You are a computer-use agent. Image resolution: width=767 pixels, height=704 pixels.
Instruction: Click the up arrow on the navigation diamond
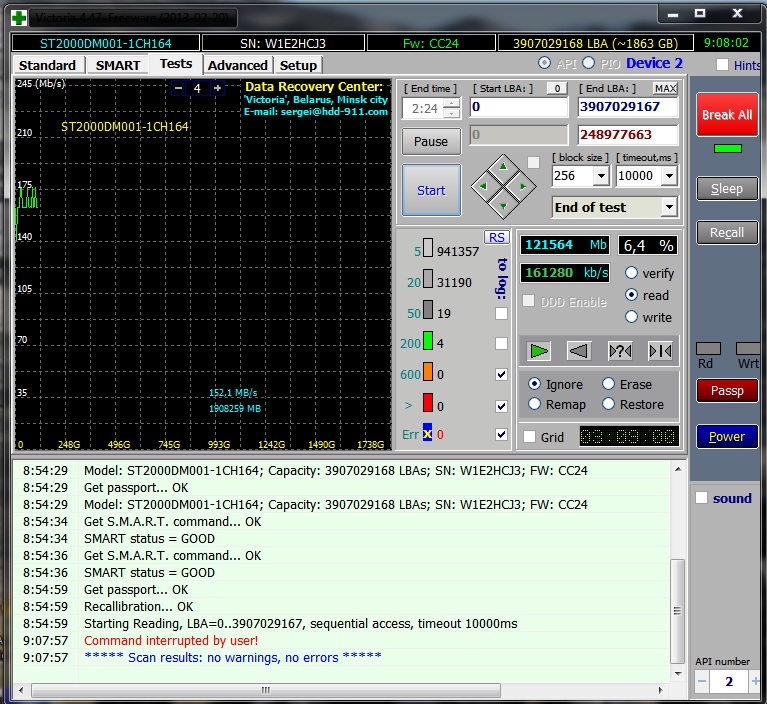504,166
